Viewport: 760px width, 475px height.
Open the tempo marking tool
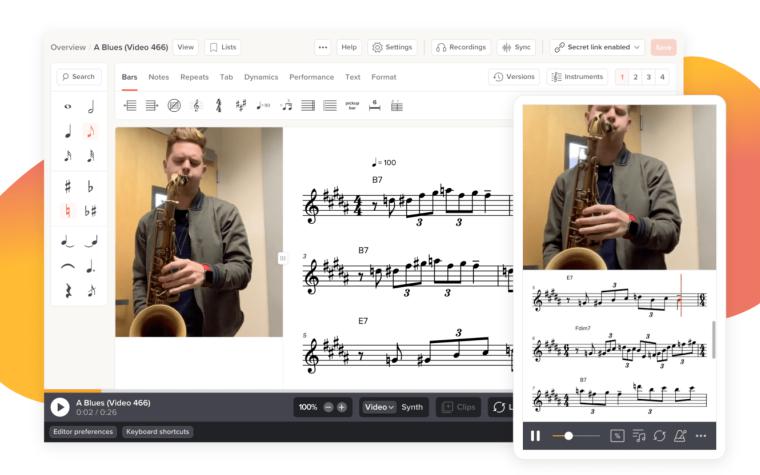[x=263, y=105]
